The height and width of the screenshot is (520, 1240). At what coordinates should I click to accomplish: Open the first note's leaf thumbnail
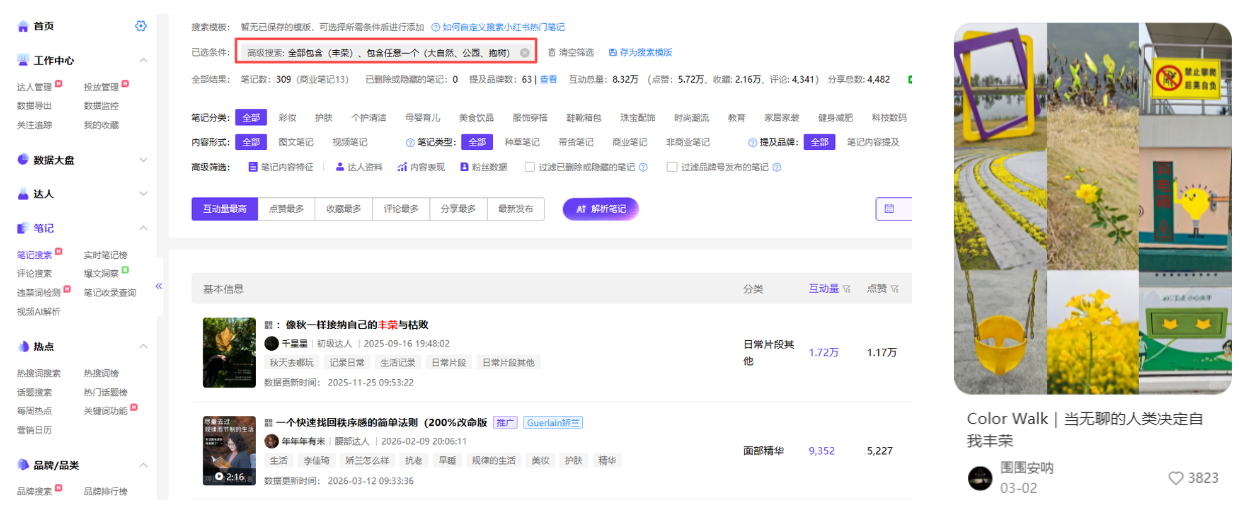(229, 352)
